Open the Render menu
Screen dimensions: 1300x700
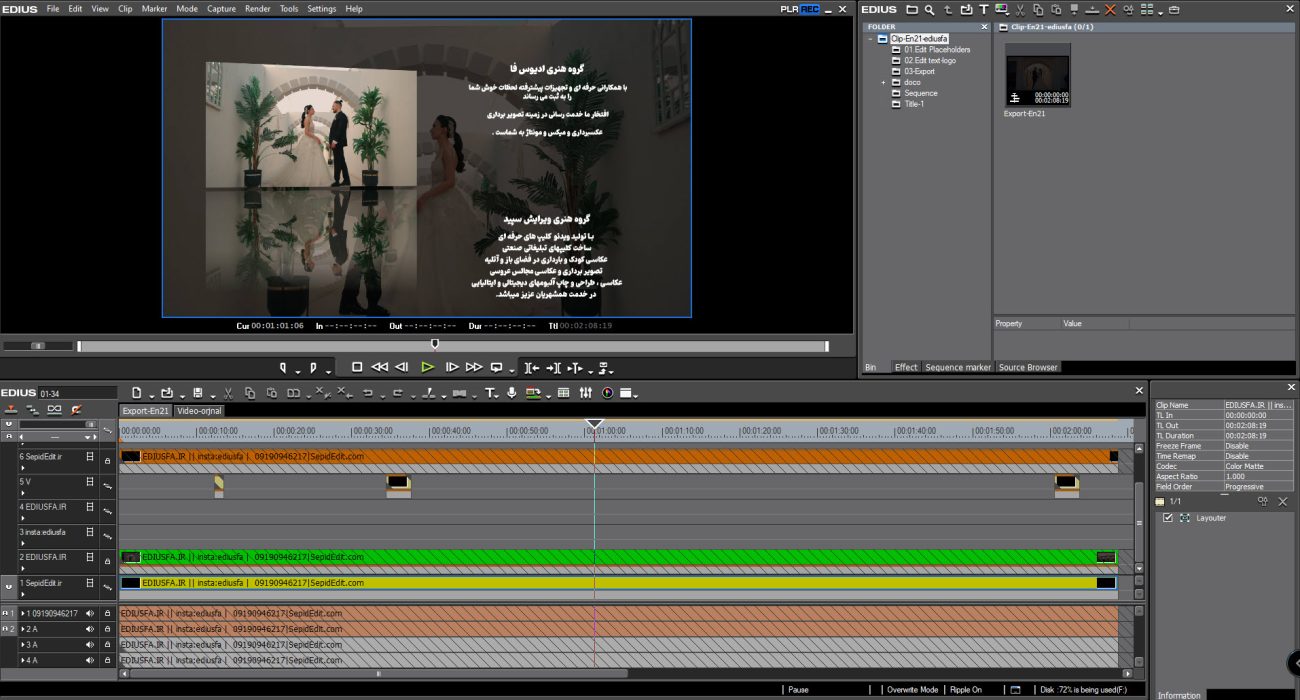point(257,8)
